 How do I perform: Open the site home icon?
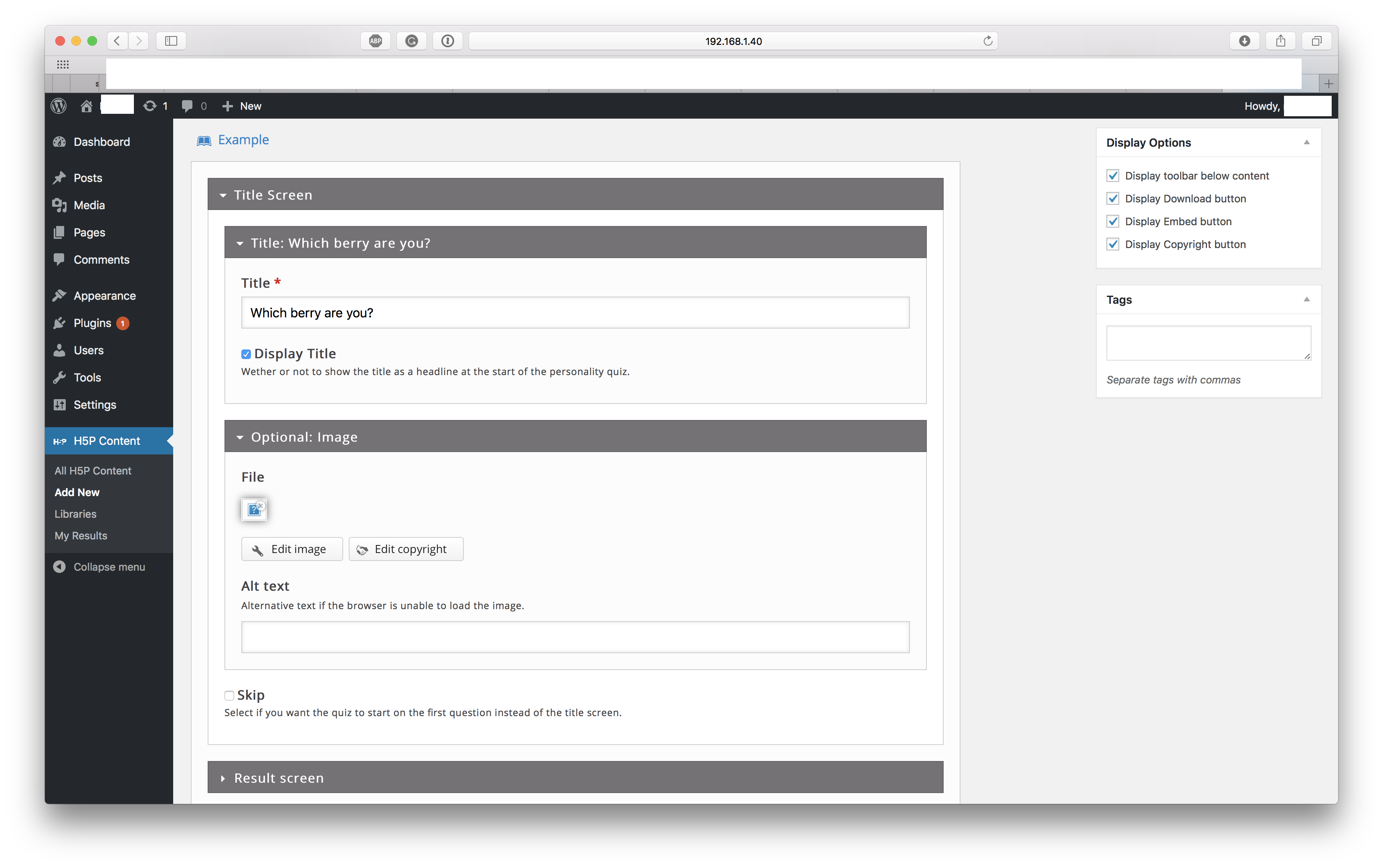click(x=87, y=106)
